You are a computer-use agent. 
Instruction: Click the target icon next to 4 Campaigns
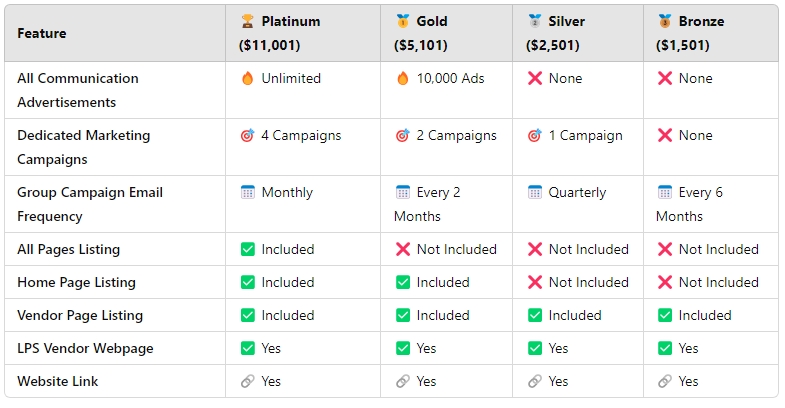point(247,136)
